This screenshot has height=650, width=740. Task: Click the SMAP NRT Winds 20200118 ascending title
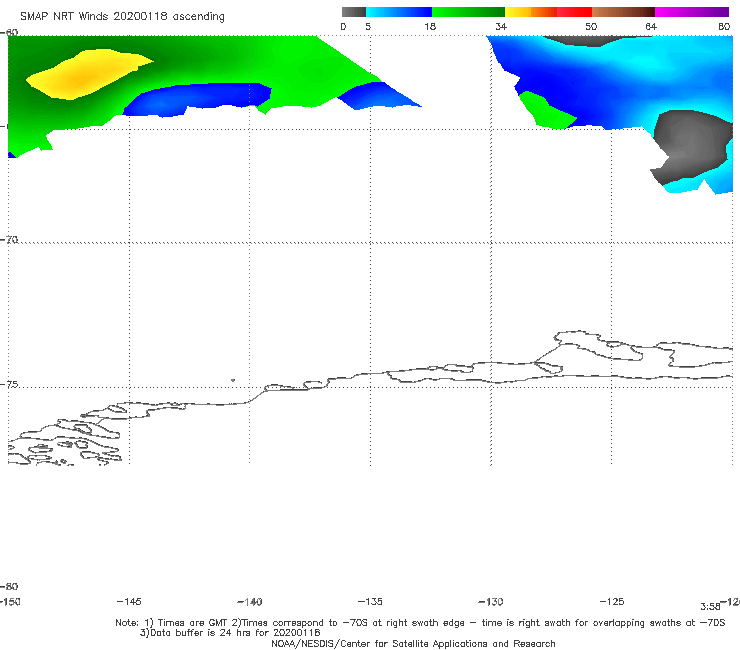(122, 16)
